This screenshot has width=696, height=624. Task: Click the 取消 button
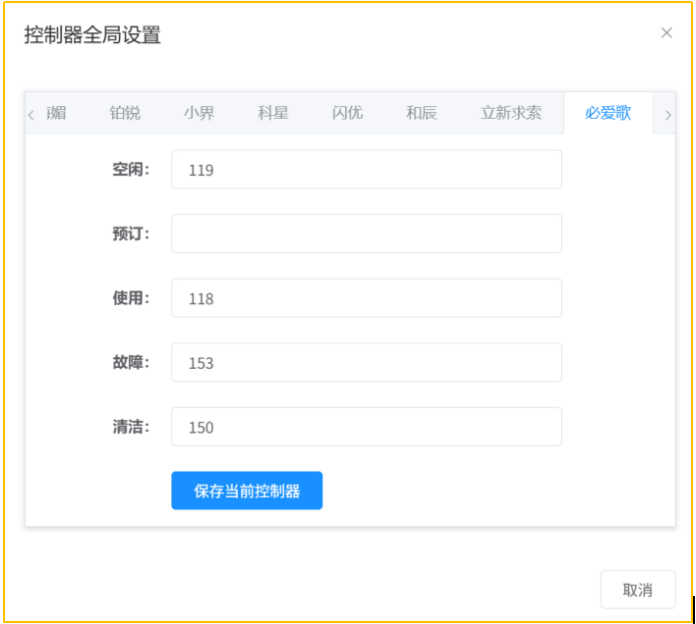[x=638, y=590]
